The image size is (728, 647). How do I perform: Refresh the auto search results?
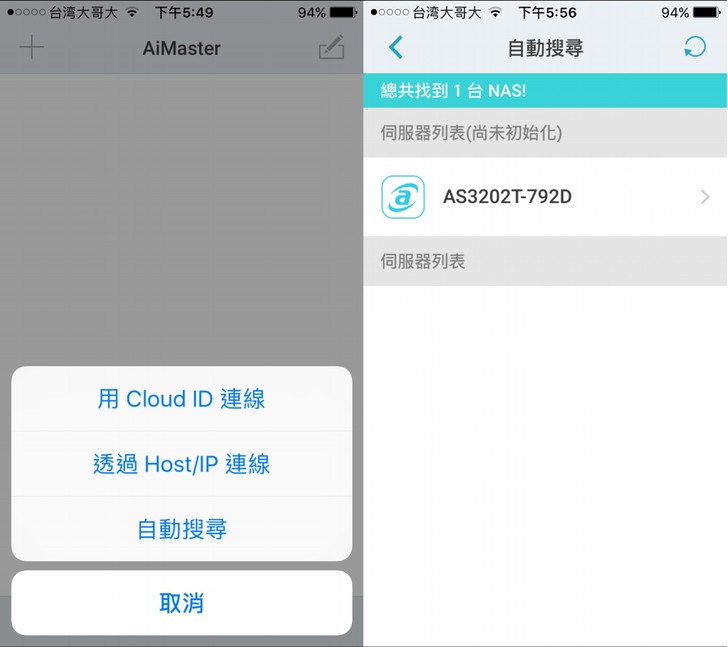[x=695, y=47]
